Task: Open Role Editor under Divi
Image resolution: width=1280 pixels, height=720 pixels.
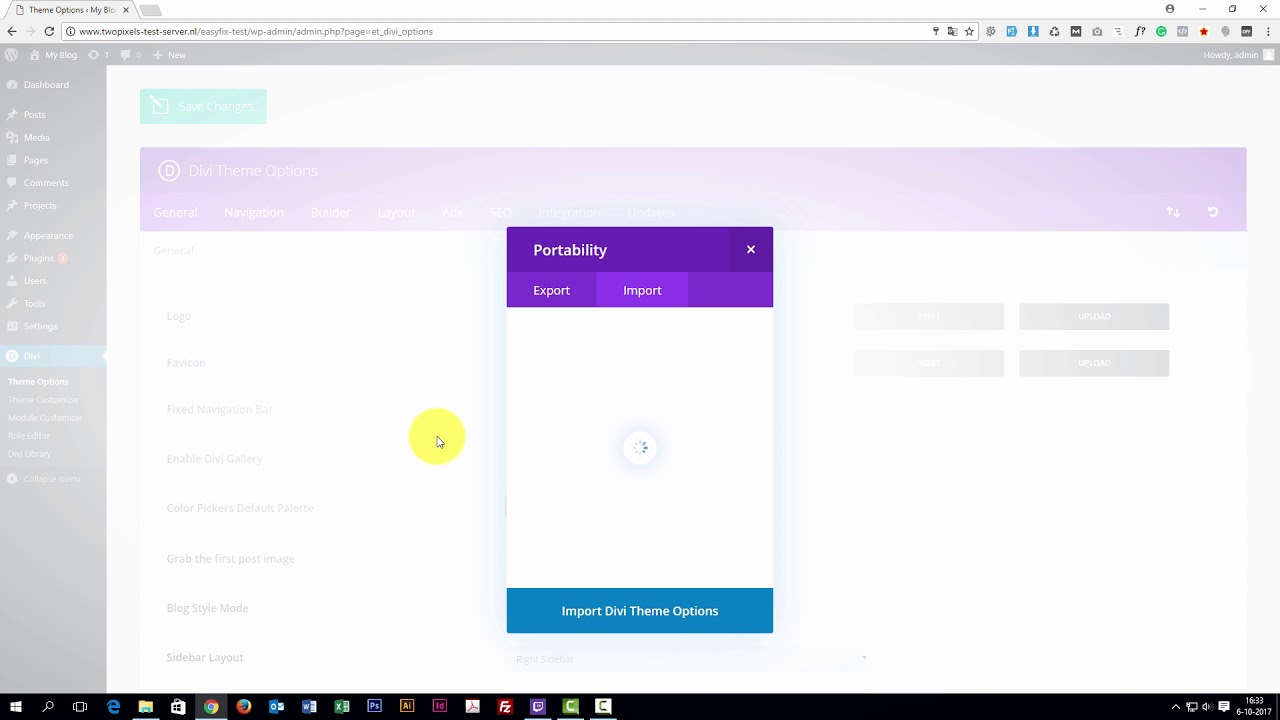Action: click(29, 436)
